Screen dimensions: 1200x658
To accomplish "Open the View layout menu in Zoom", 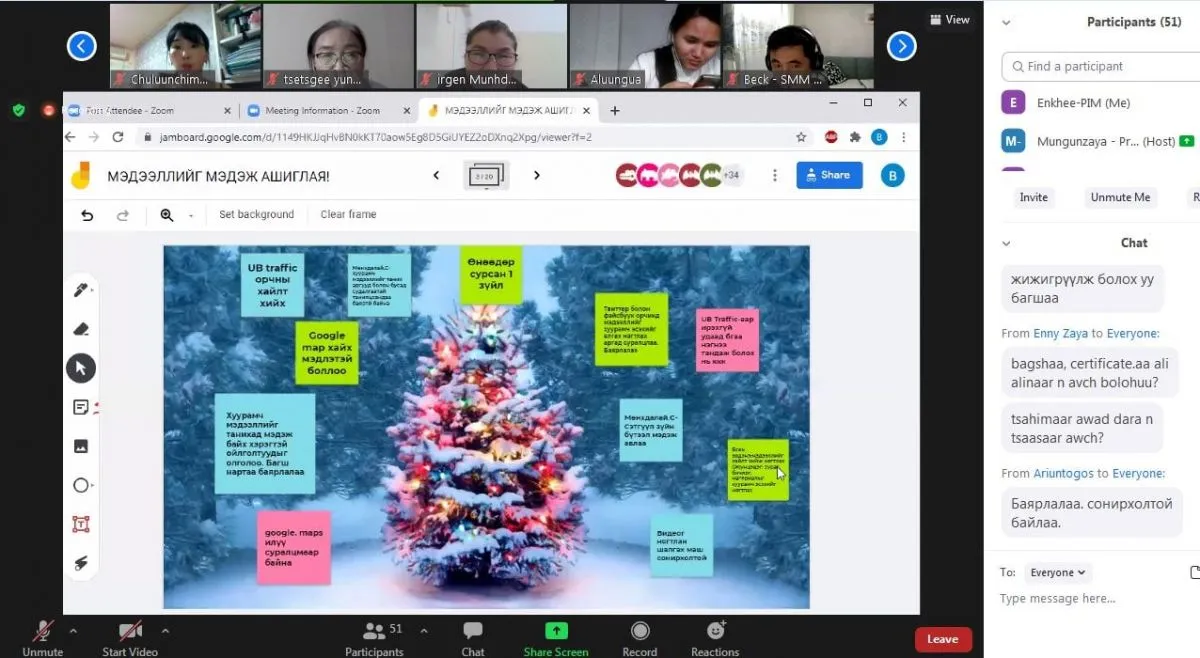I will click(949, 19).
